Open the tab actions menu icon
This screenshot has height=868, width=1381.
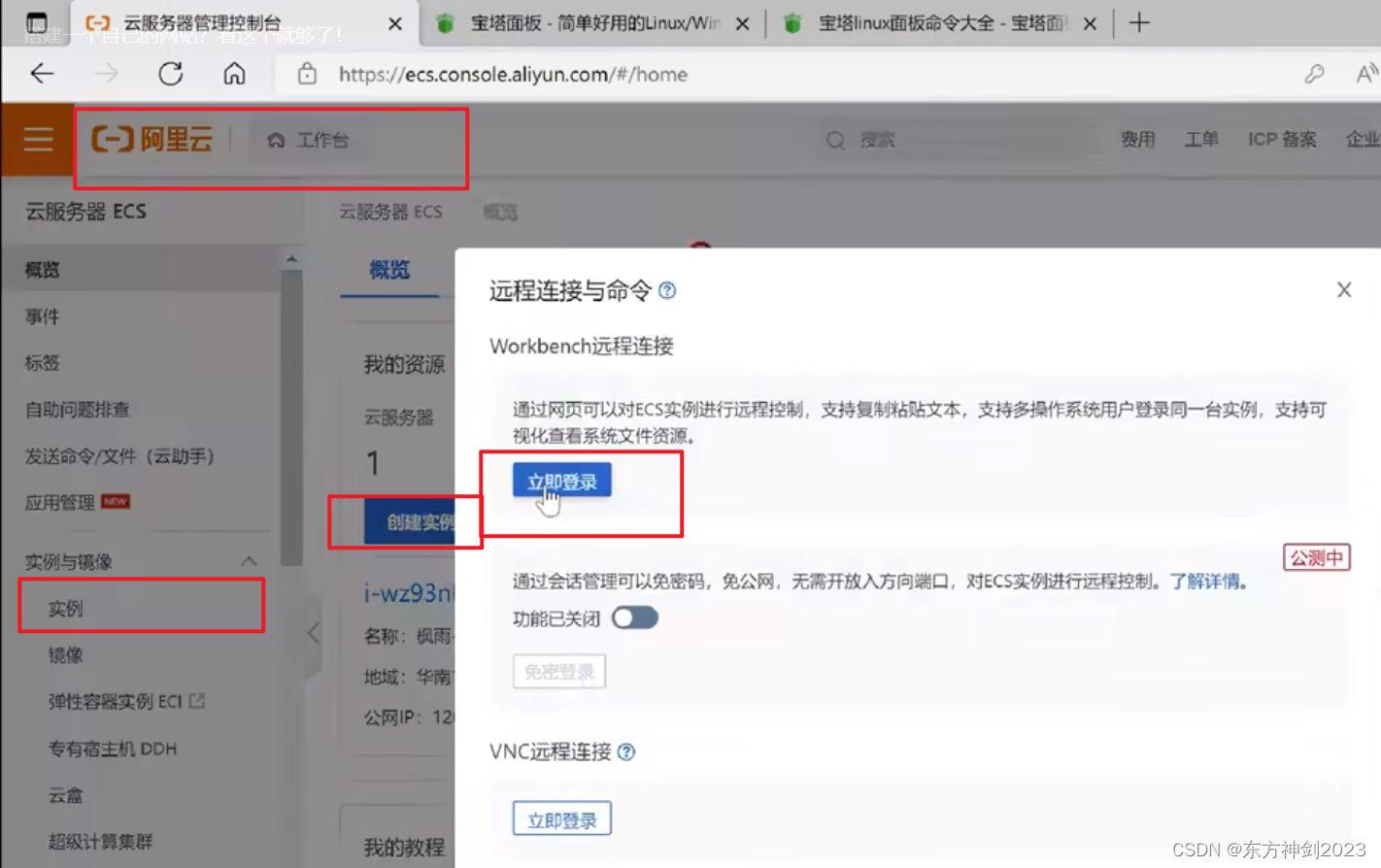pos(36,22)
